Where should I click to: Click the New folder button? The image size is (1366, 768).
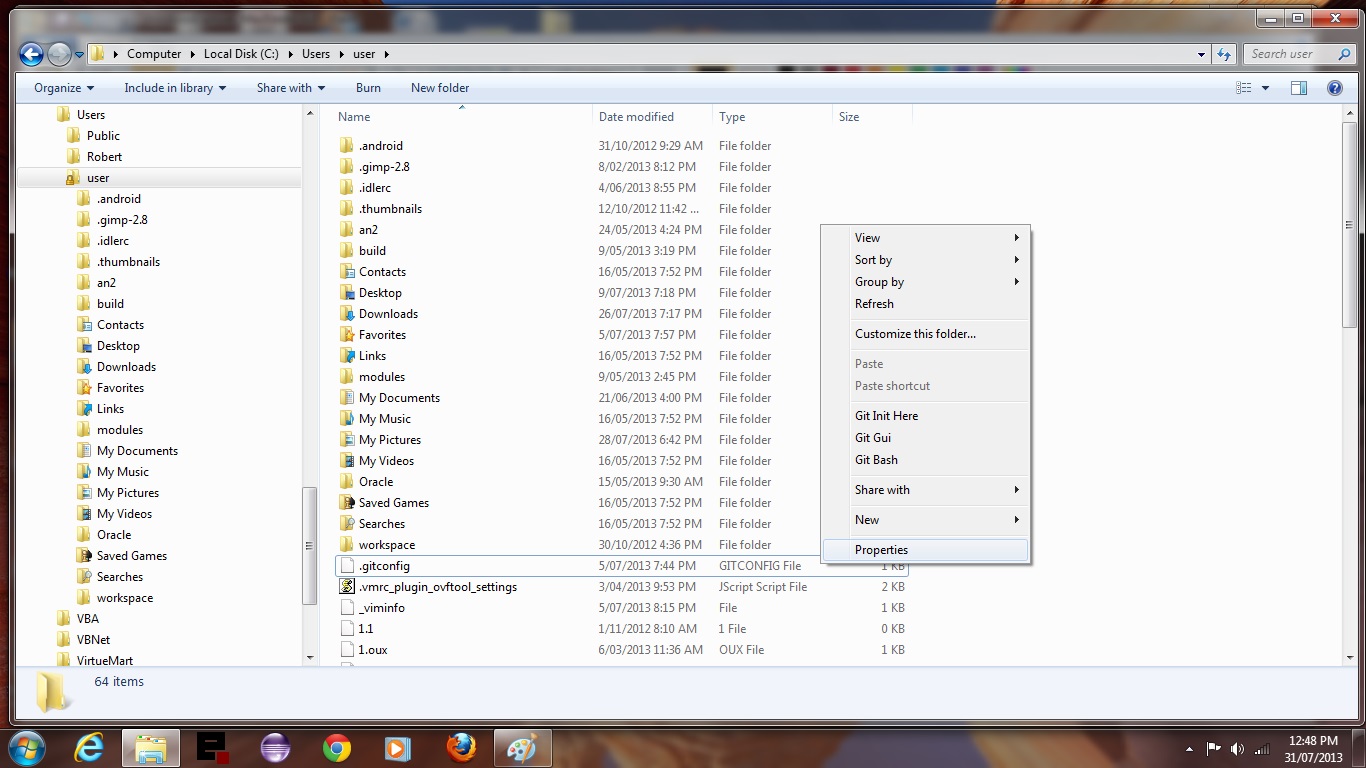tap(439, 88)
